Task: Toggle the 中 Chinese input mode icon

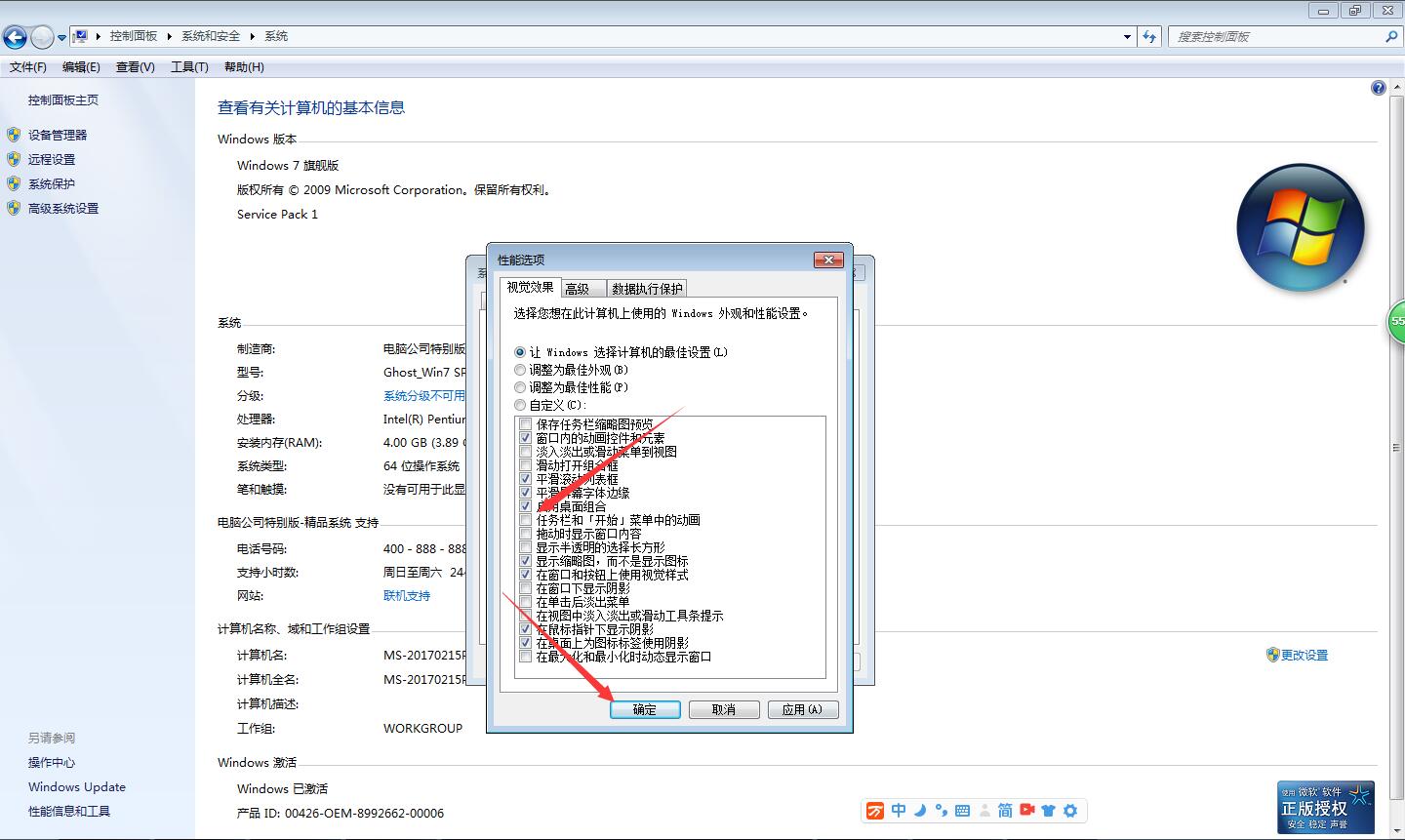Action: click(x=899, y=810)
